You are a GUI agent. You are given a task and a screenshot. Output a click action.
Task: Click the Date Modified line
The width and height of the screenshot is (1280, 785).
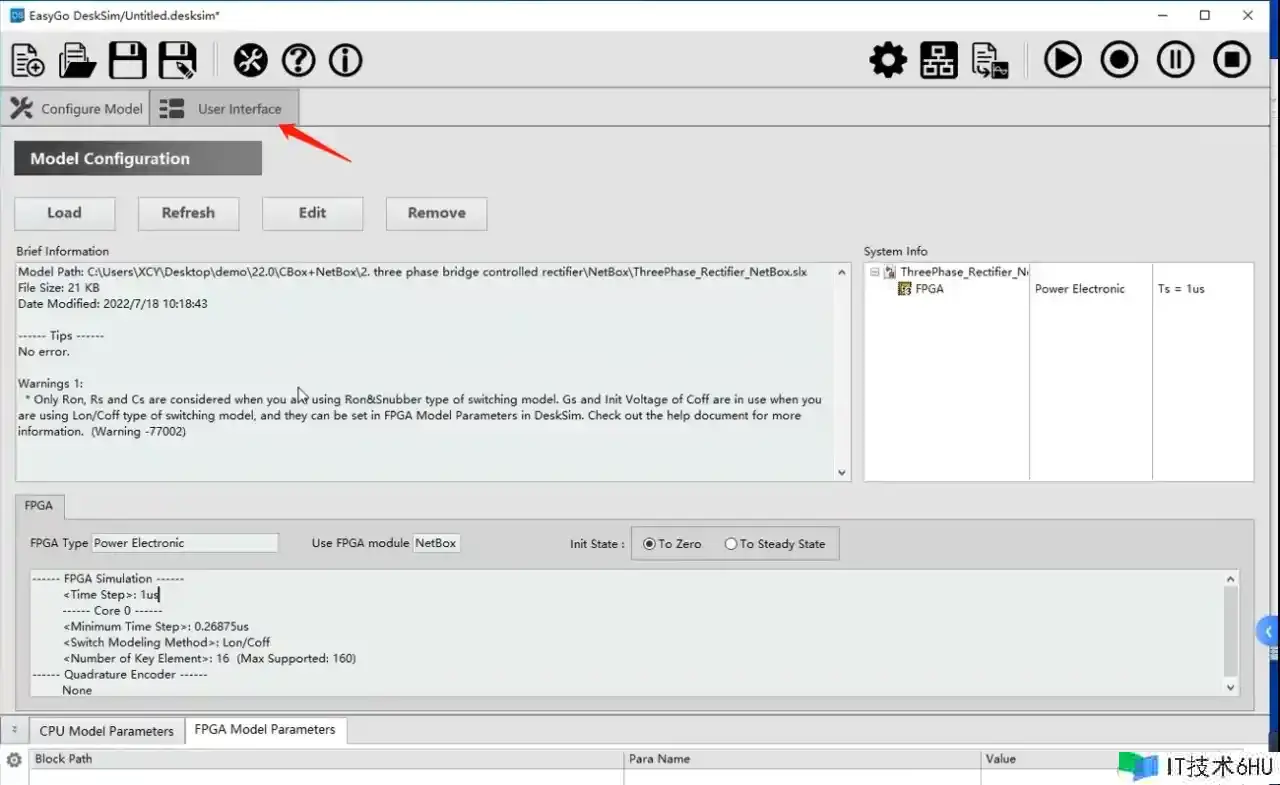[x=113, y=304]
